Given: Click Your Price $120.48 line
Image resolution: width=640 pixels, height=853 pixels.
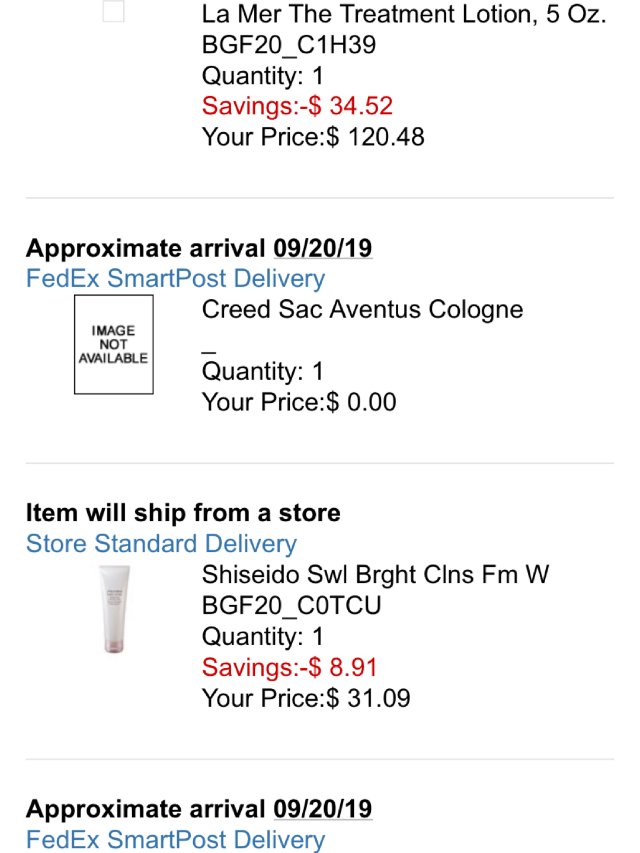Looking at the screenshot, I should [x=313, y=136].
